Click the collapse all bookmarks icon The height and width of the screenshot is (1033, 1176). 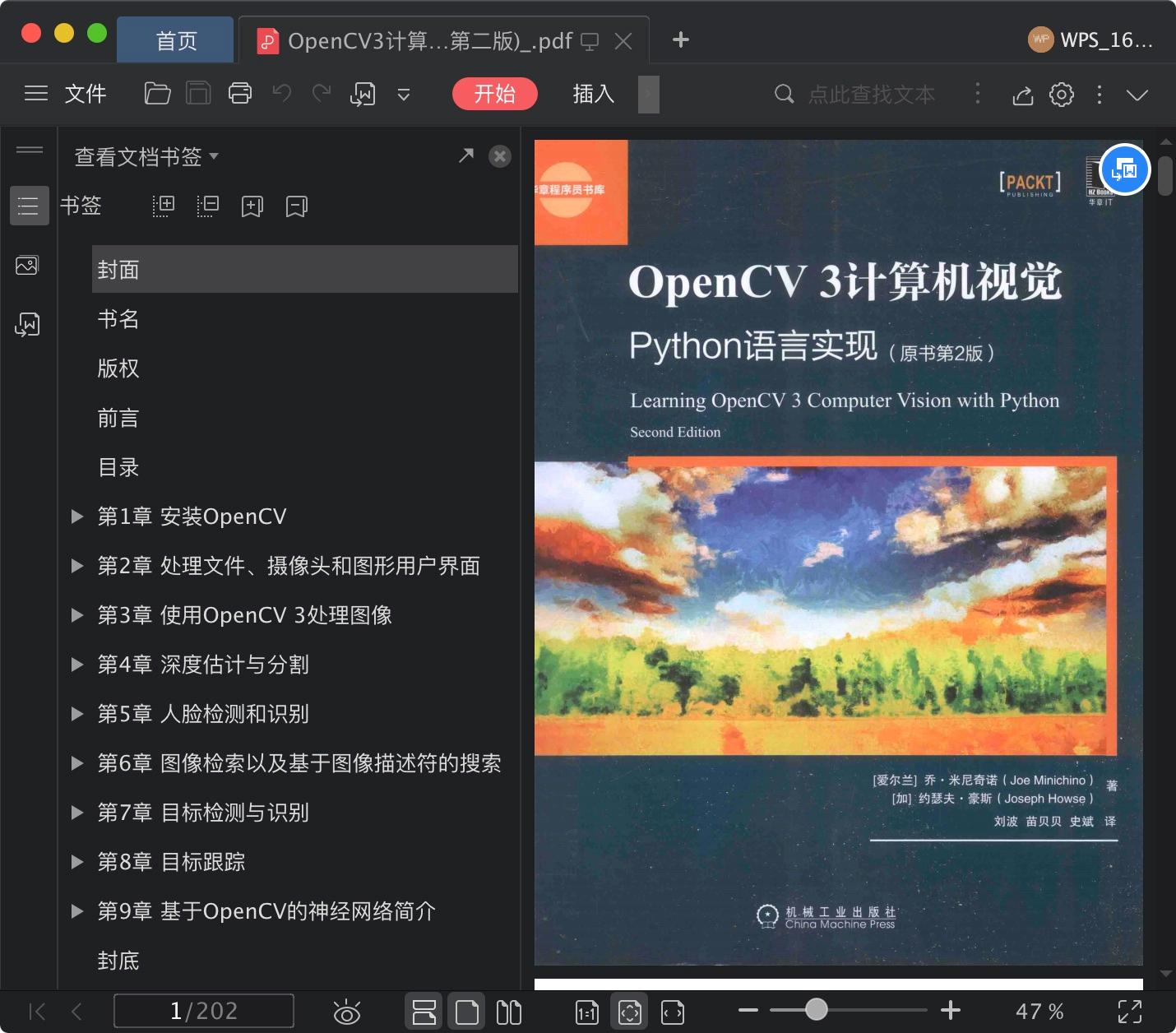coord(208,206)
